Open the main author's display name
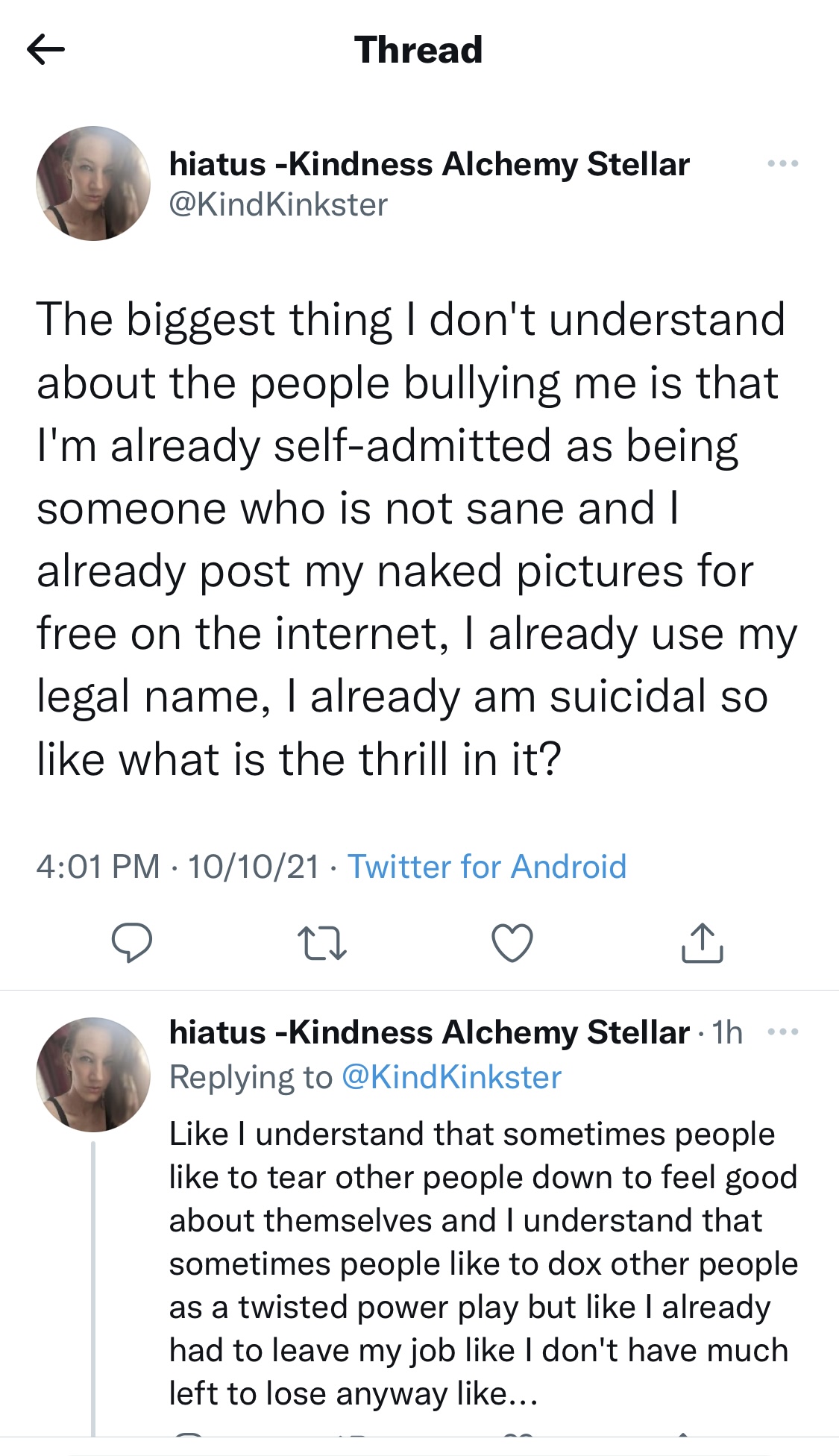Image resolution: width=839 pixels, height=1456 pixels. coord(430,164)
